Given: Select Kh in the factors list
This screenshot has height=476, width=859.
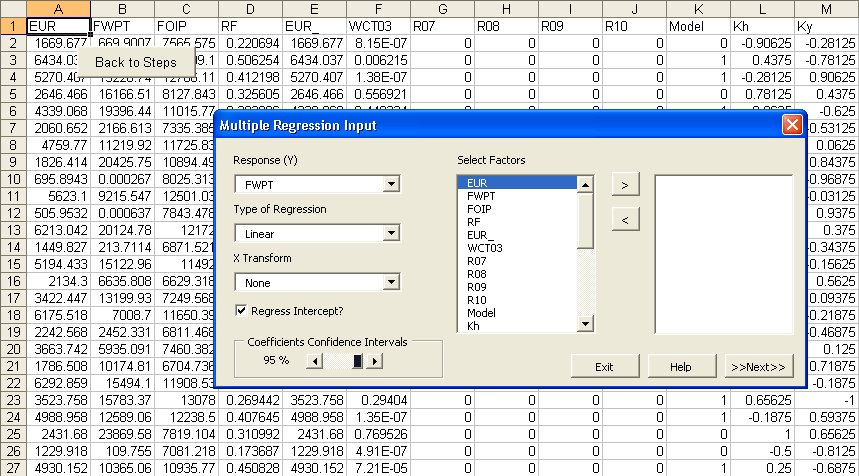Looking at the screenshot, I should [x=517, y=326].
